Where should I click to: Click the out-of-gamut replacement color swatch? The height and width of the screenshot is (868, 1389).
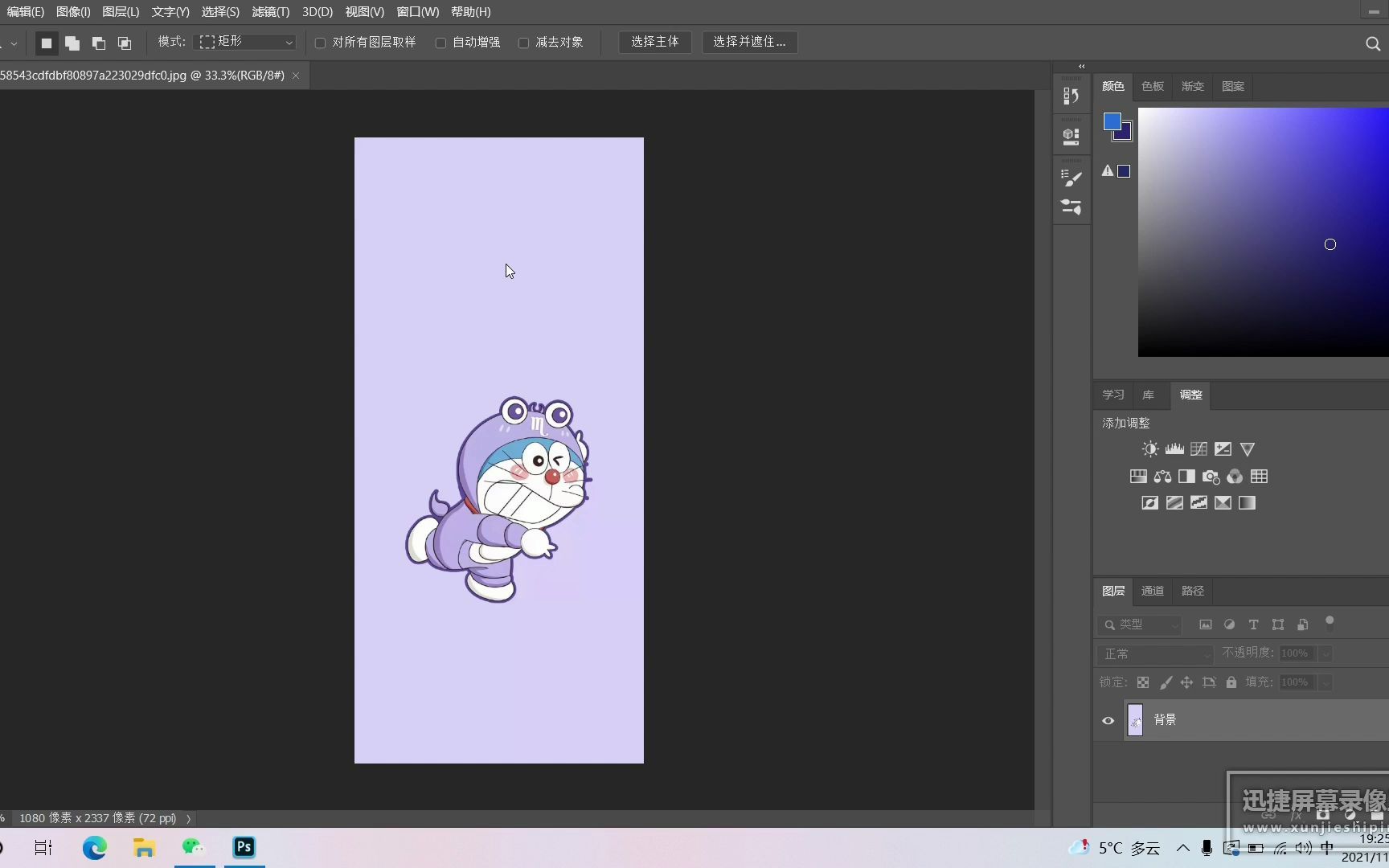click(x=1124, y=171)
